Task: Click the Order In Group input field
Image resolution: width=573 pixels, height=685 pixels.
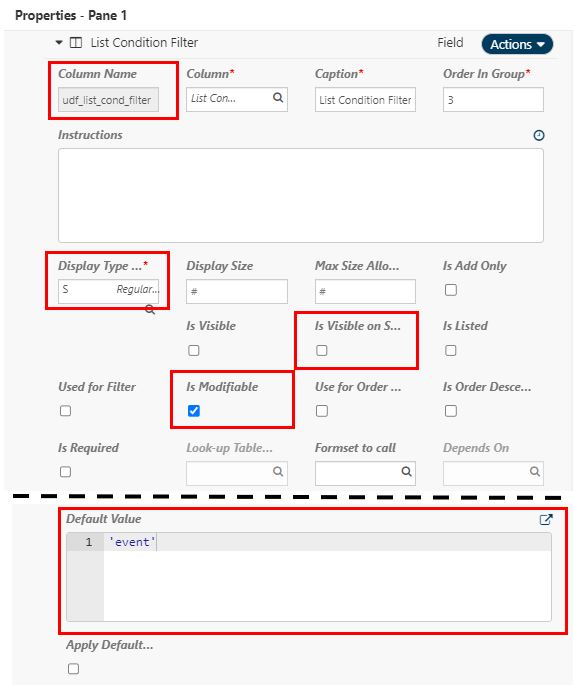Action: pos(493,100)
